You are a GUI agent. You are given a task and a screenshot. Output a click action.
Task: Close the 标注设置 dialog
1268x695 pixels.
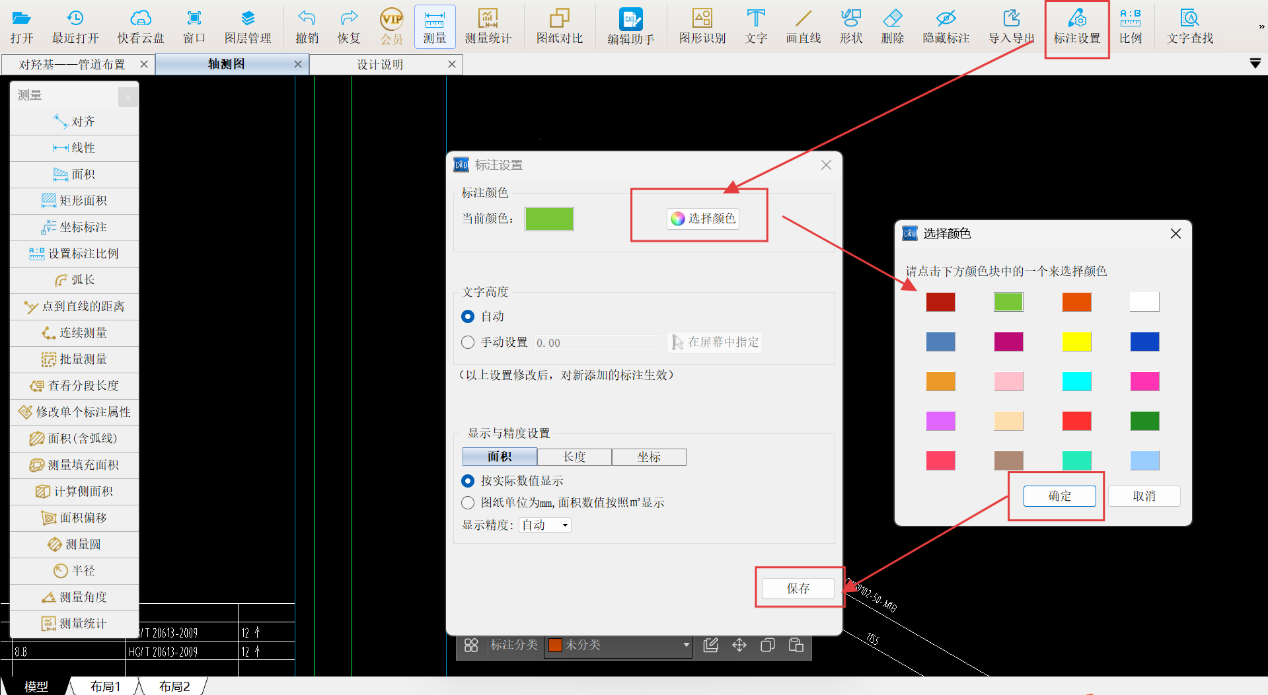click(826, 165)
